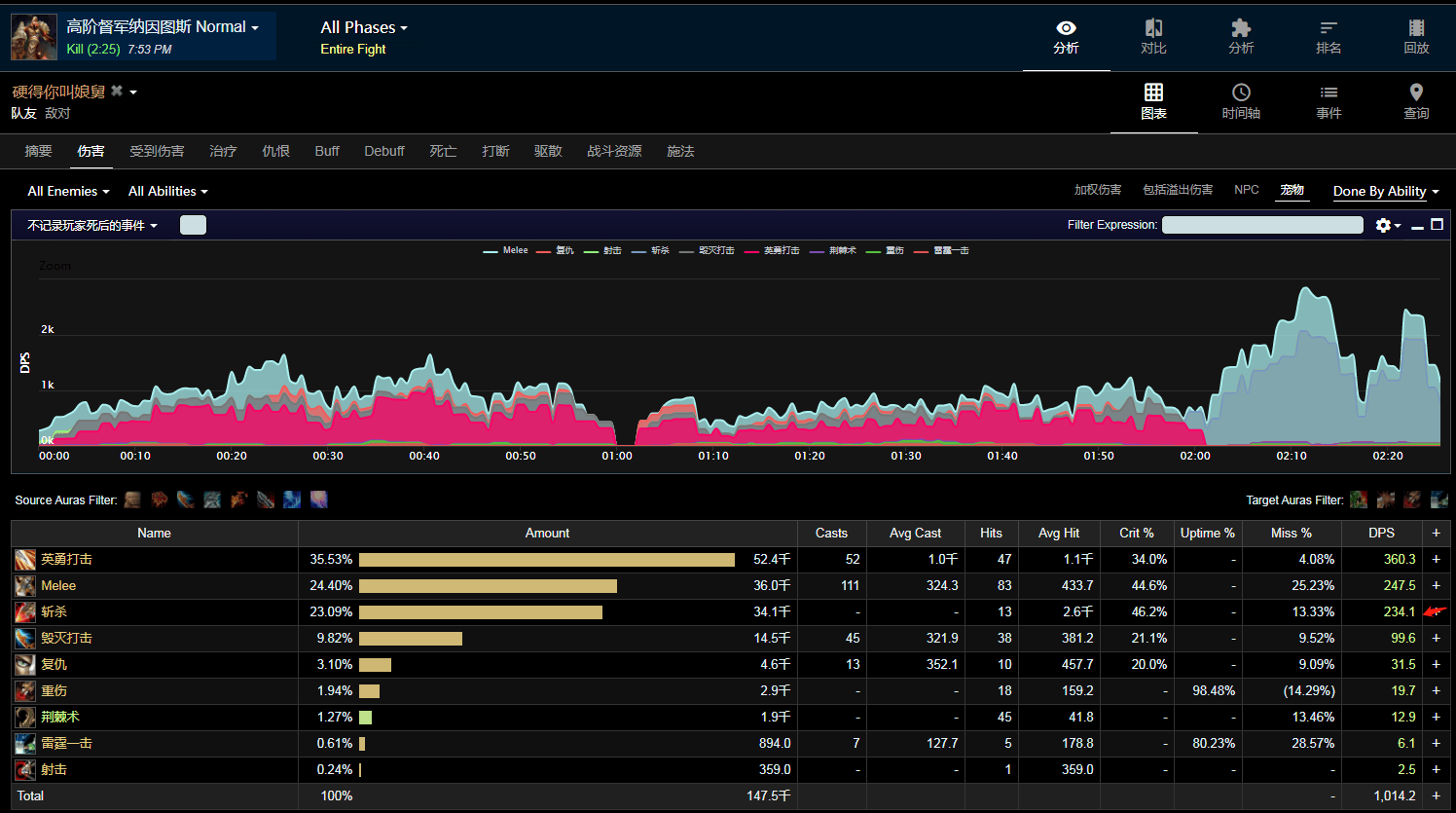
Task: Open the 斩杀 ability link
Action: point(55,612)
